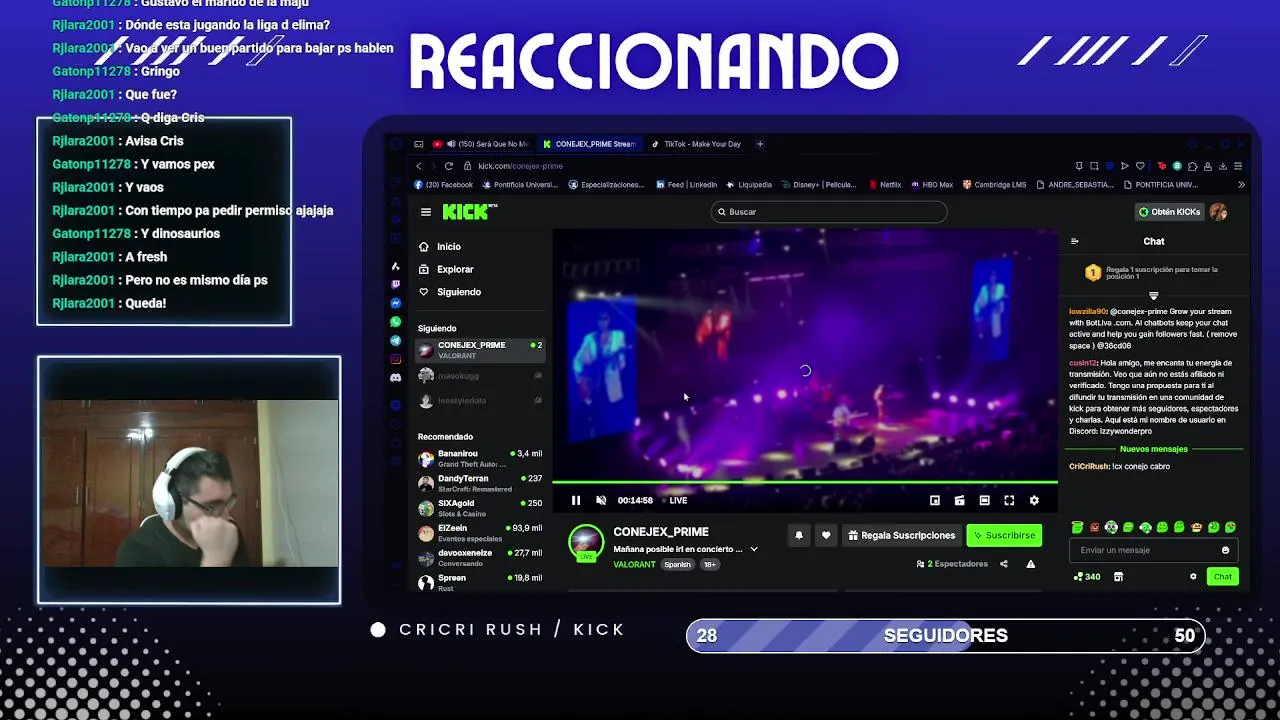Viewport: 1280px width, 720px height.
Task: Toggle the follow heart for CONEJEX_PRIME
Action: [x=826, y=535]
